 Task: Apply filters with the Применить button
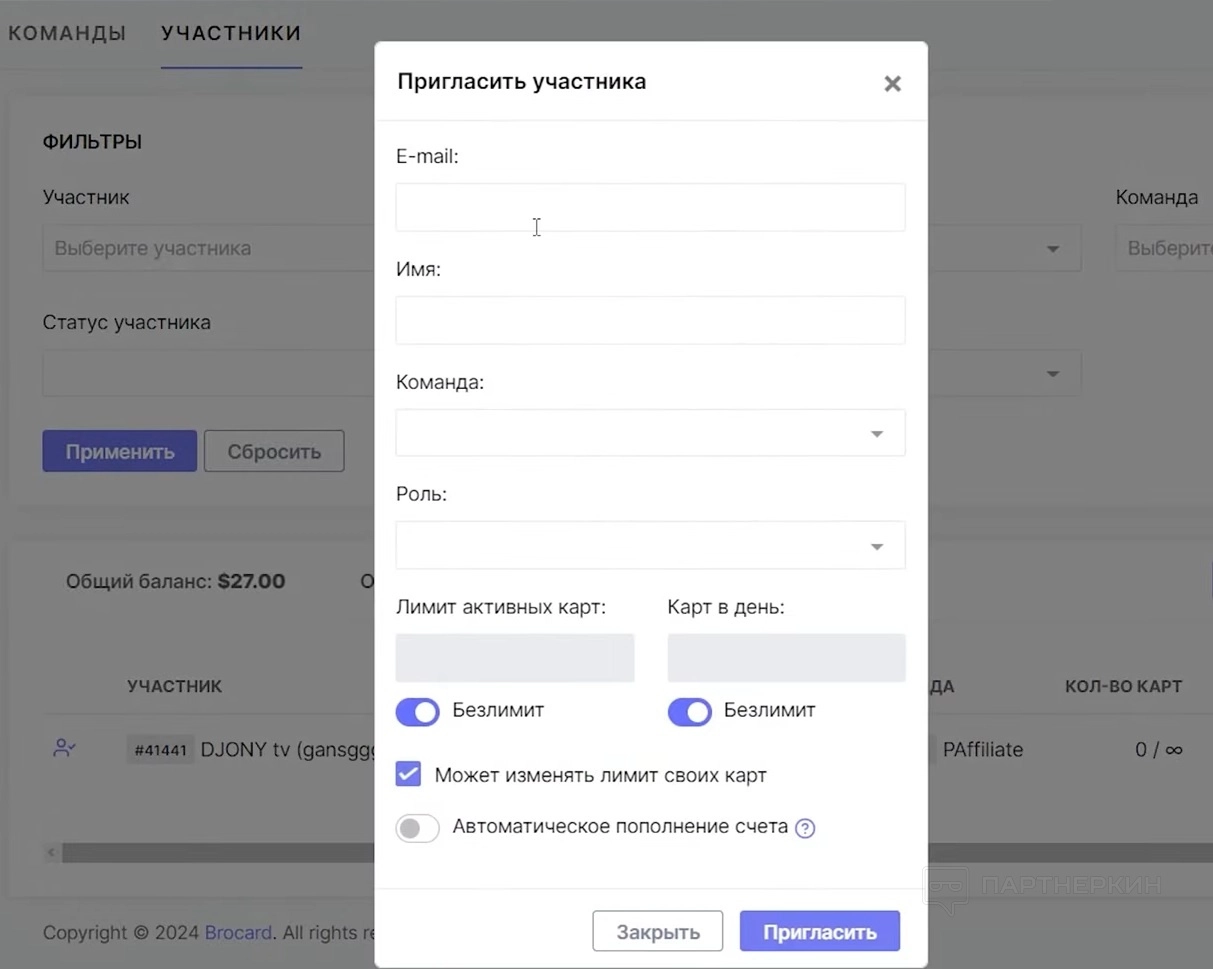pyautogui.click(x=120, y=452)
